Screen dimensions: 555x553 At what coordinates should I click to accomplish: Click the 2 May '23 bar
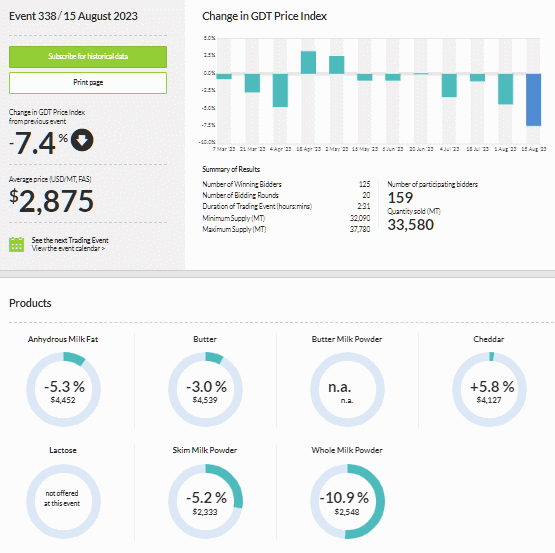[336, 65]
